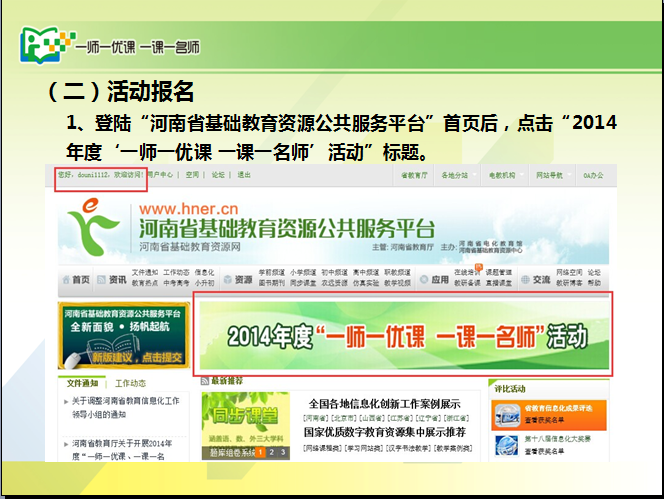Click 退出 to log out
The image size is (664, 499).
[x=244, y=175]
